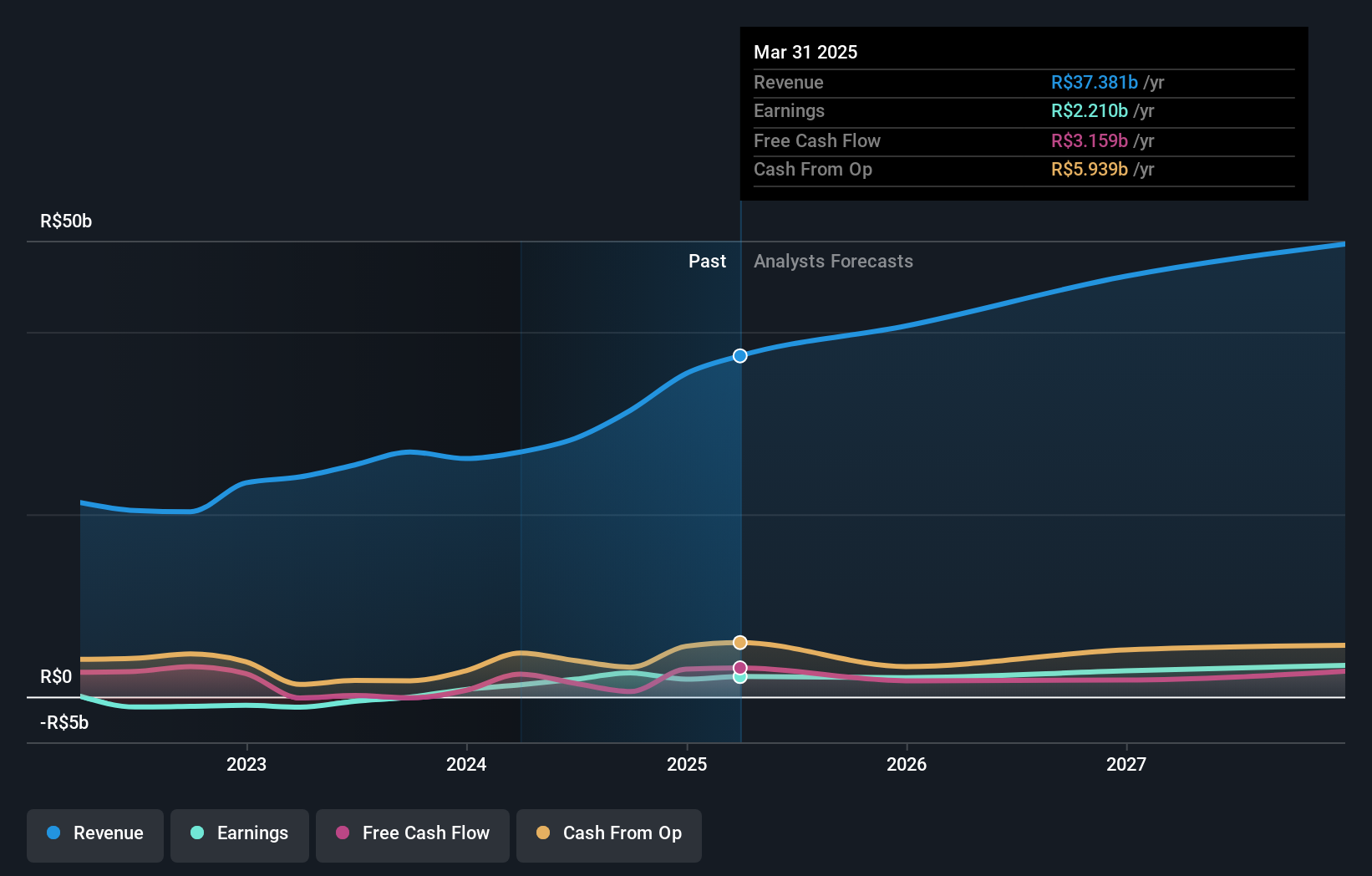The height and width of the screenshot is (876, 1372).
Task: Select the Cash From Op marker at the Past boundary
Action: [739, 641]
